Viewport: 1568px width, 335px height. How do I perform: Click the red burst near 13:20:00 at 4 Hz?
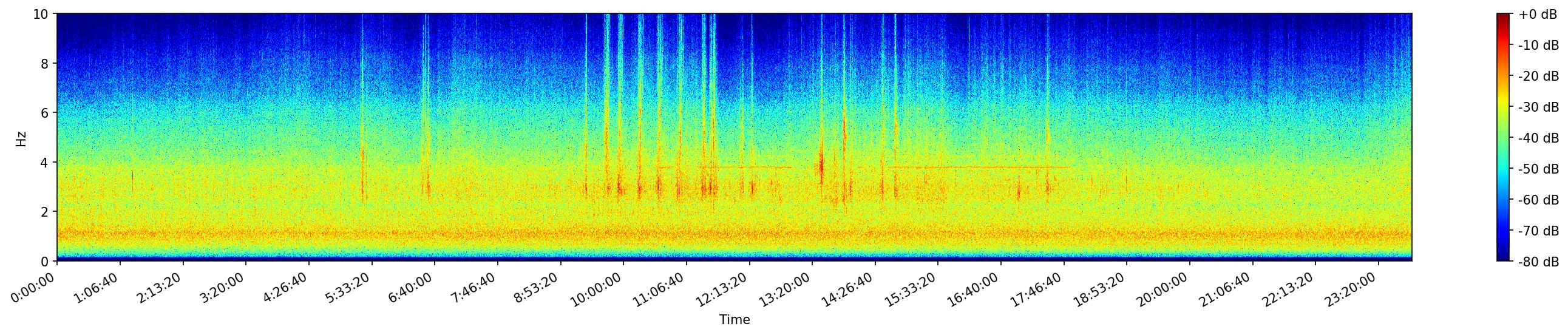pyautogui.click(x=821, y=165)
